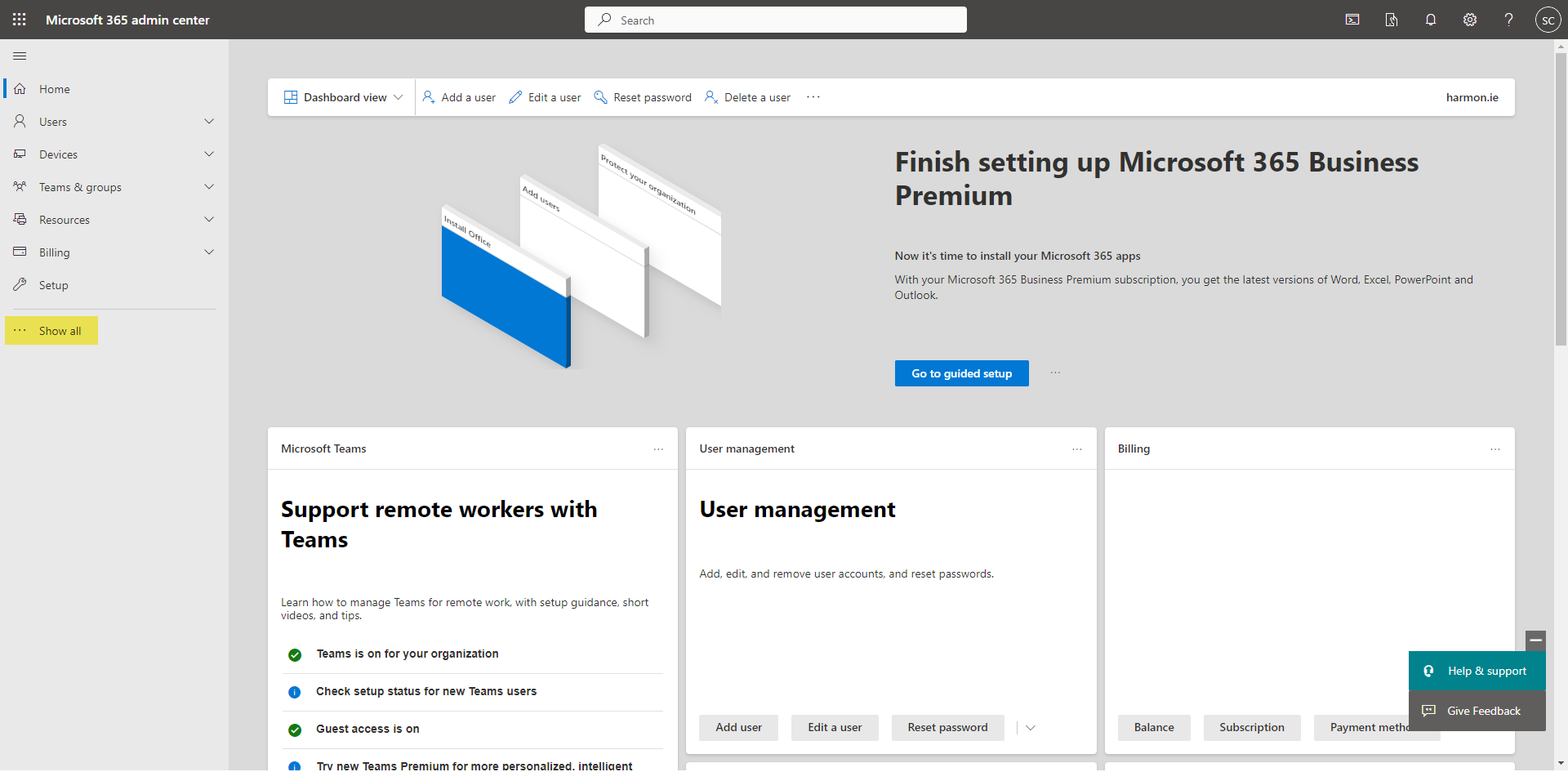This screenshot has height=772, width=1568.
Task: Open the SC account avatar
Action: [x=1548, y=20]
